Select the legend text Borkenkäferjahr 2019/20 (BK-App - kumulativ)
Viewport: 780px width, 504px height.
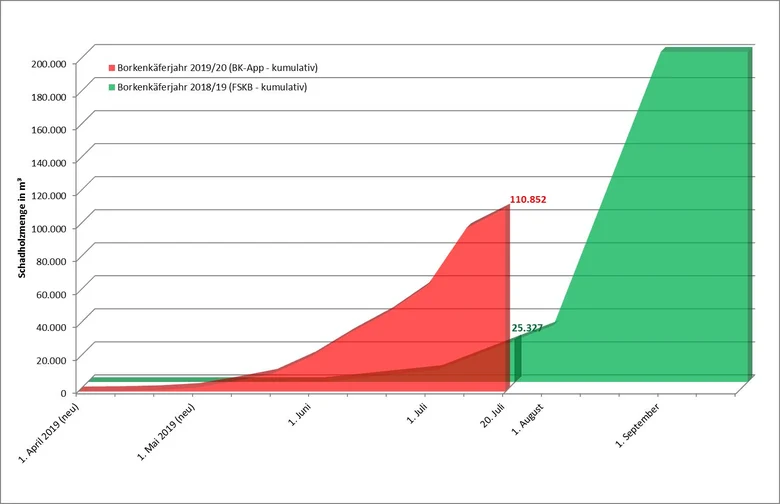217,68
